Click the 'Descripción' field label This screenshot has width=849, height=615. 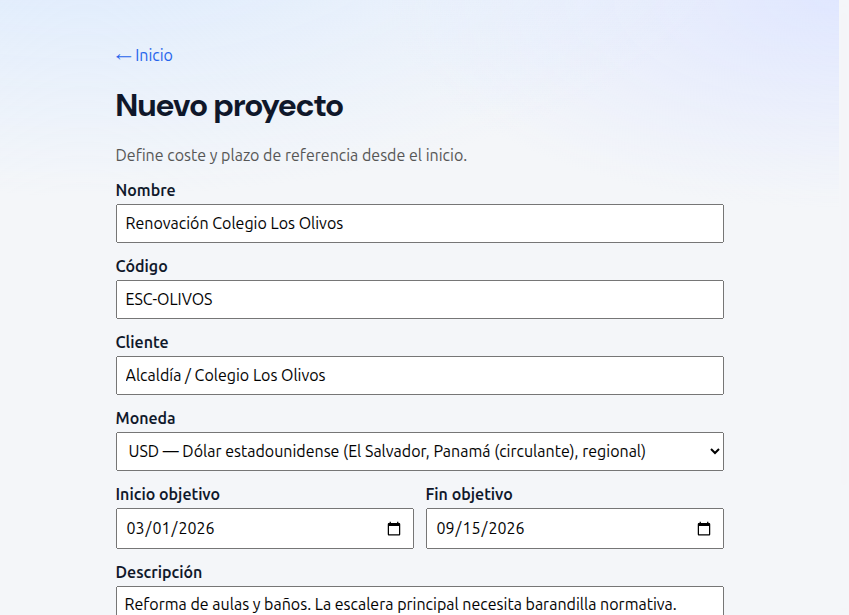click(x=159, y=572)
